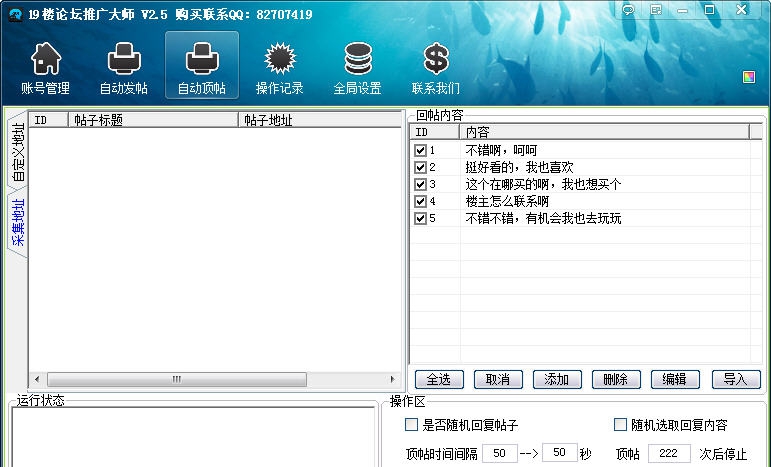Image resolution: width=771 pixels, height=467 pixels.
Task: Uncheck reply row 3 checkbox
Action: 420,184
